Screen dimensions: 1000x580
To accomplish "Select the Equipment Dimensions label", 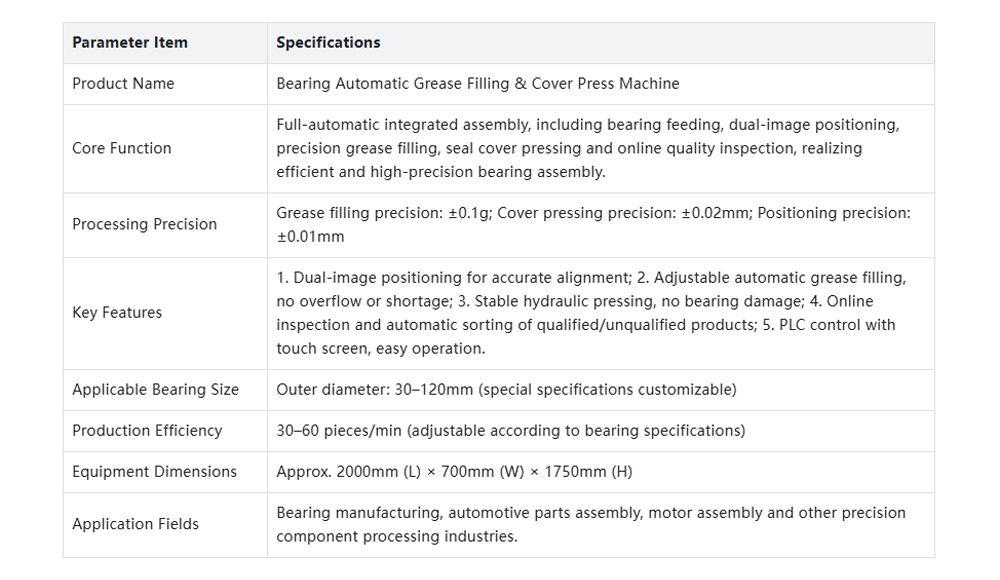I will (x=154, y=472).
